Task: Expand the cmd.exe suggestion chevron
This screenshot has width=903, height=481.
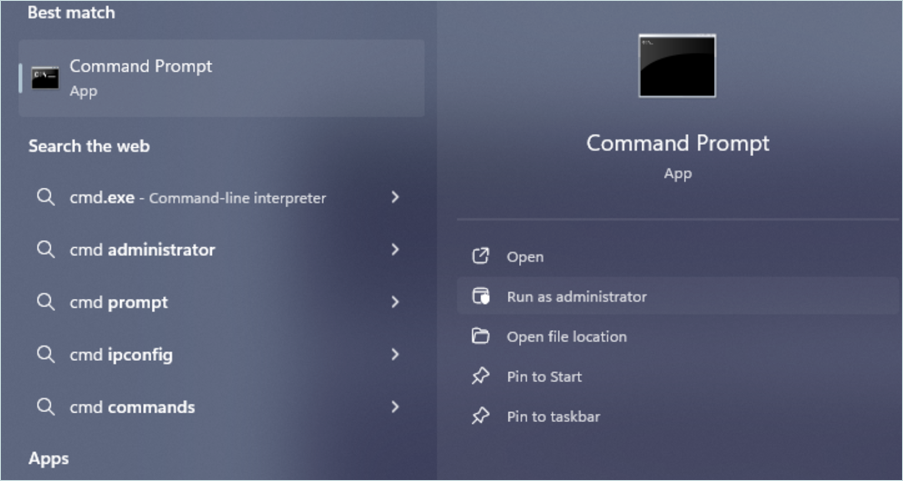Action: click(x=395, y=198)
